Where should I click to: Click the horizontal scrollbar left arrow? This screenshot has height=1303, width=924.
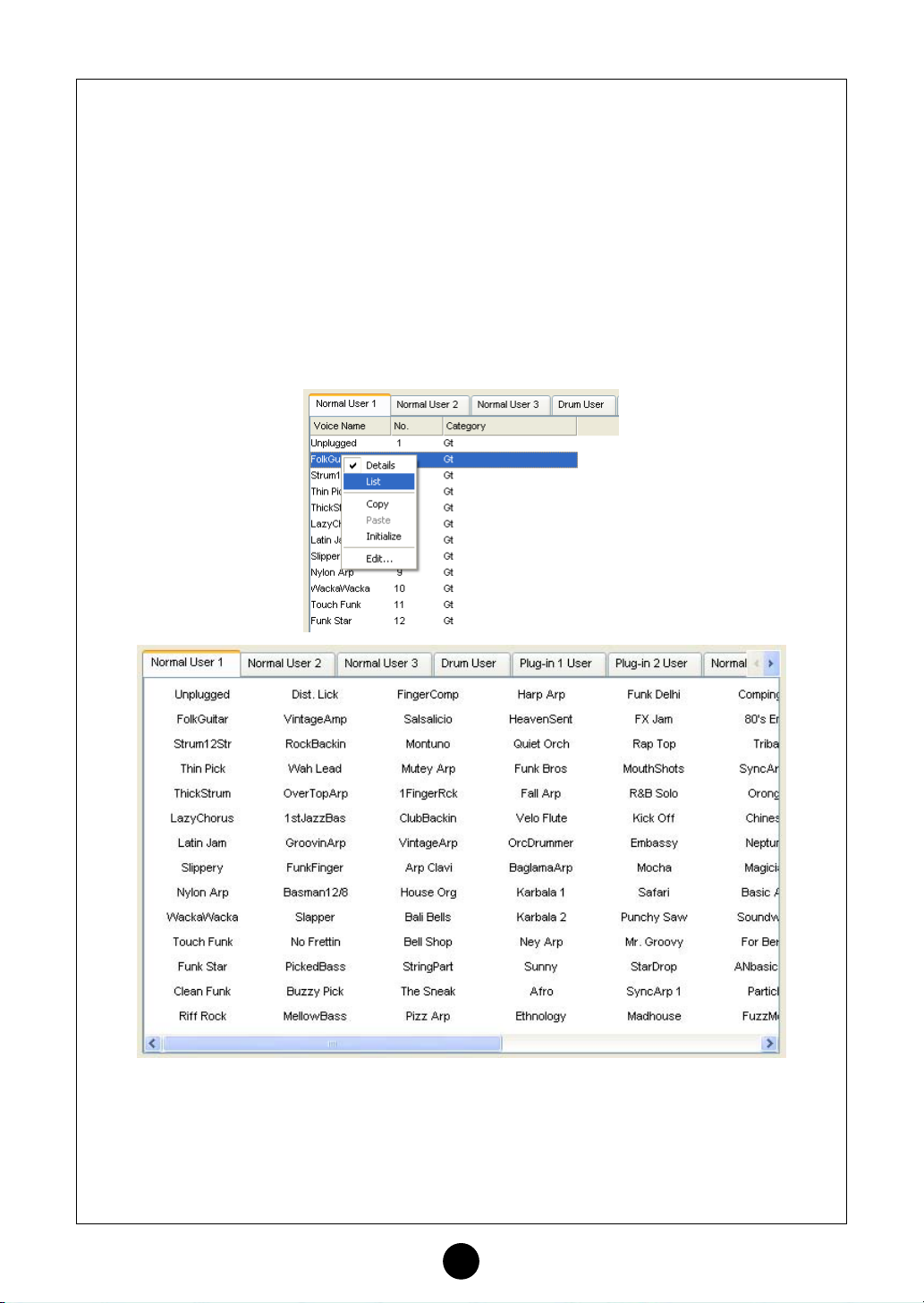tap(153, 1044)
